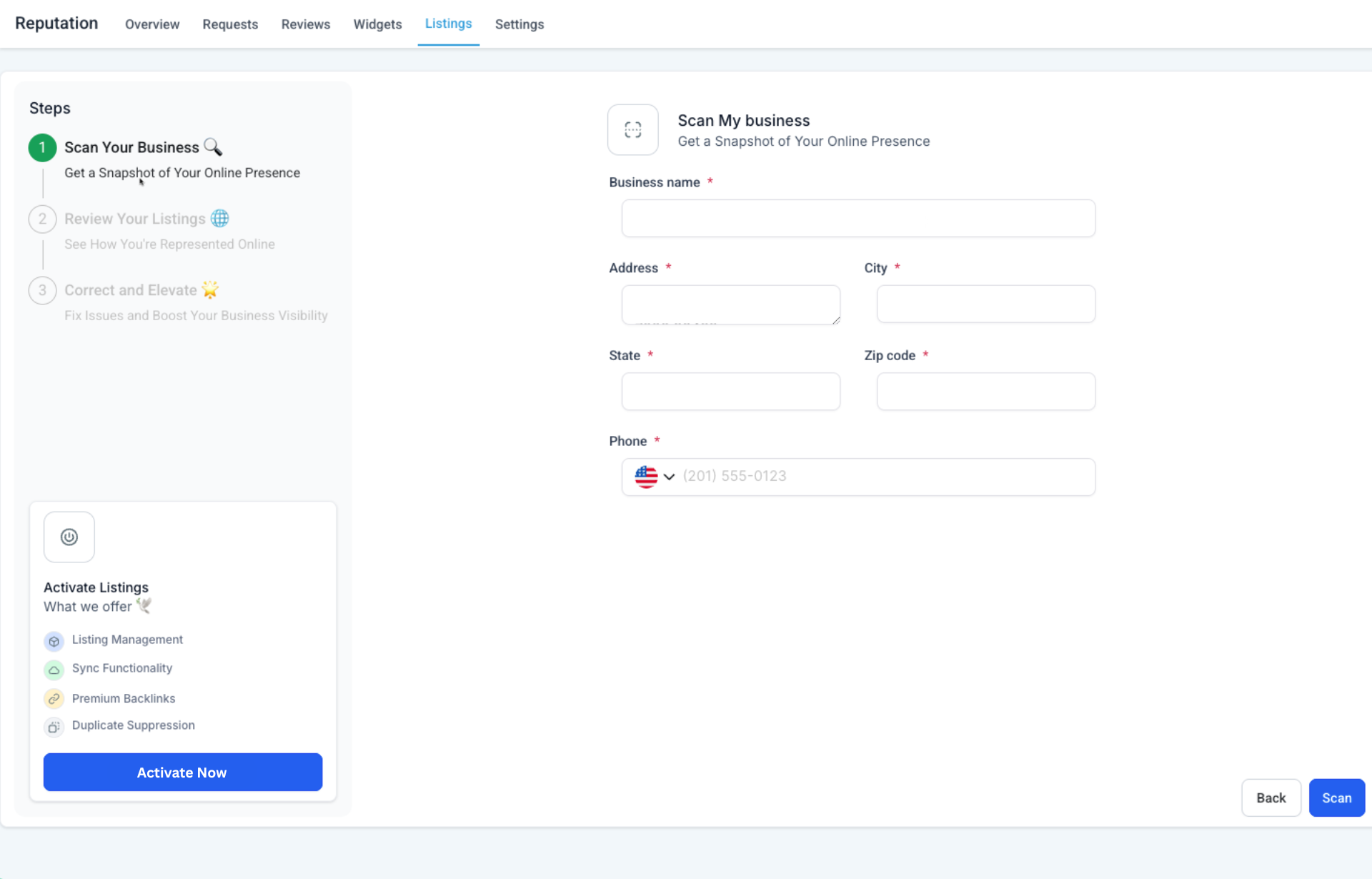Image resolution: width=1372 pixels, height=879 pixels.
Task: Click Scan to start the business scan
Action: [1337, 797]
